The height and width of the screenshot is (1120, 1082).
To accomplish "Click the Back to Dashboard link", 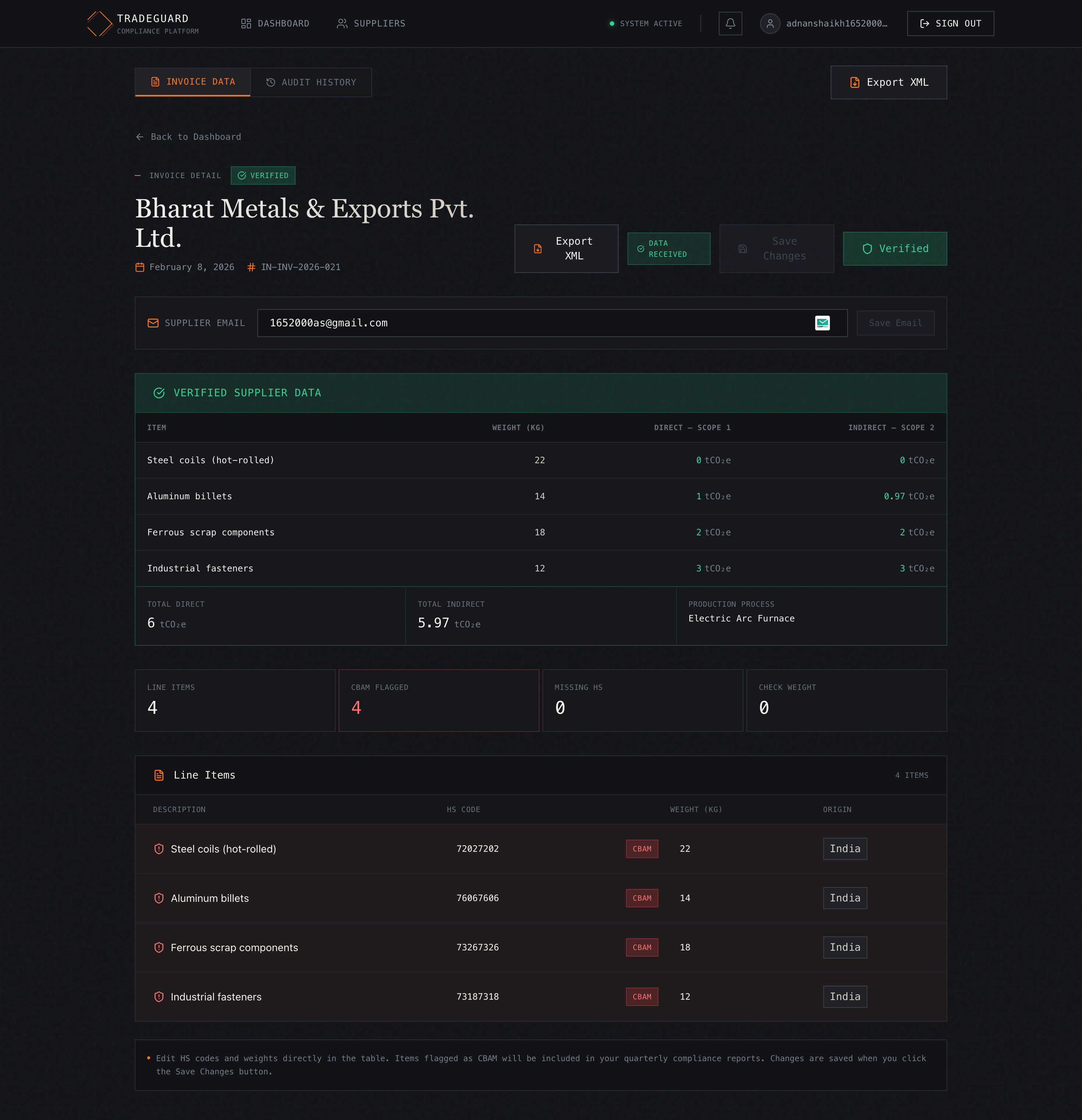I will point(188,137).
